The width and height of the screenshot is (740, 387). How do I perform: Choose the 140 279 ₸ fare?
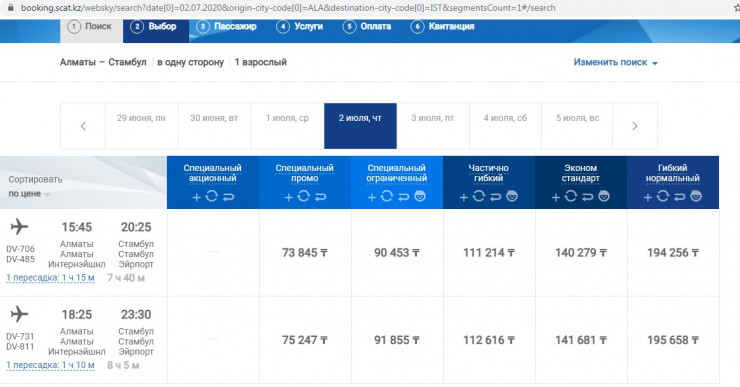581,253
